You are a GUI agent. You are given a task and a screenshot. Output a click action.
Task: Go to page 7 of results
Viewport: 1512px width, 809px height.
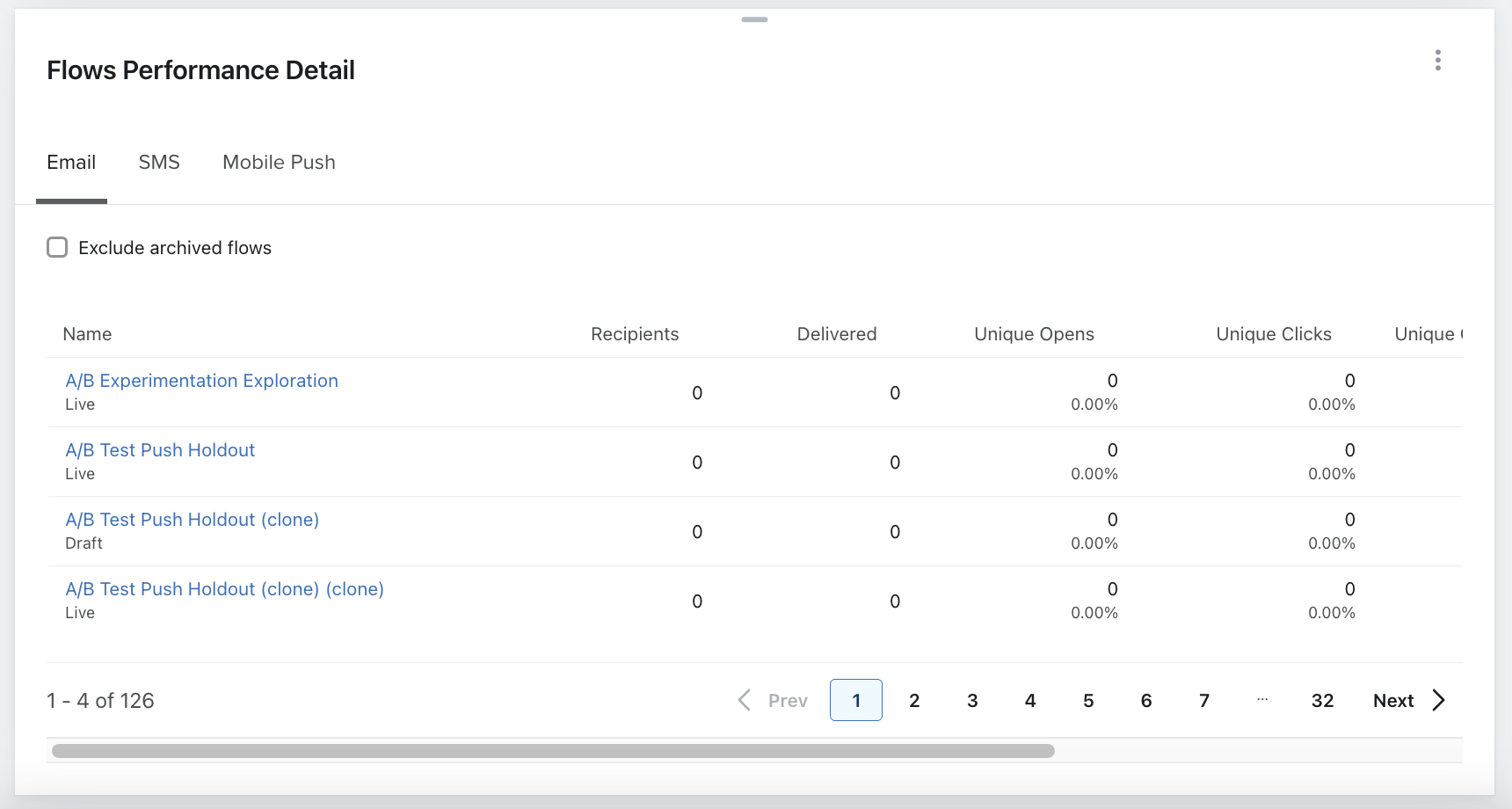[x=1204, y=700]
